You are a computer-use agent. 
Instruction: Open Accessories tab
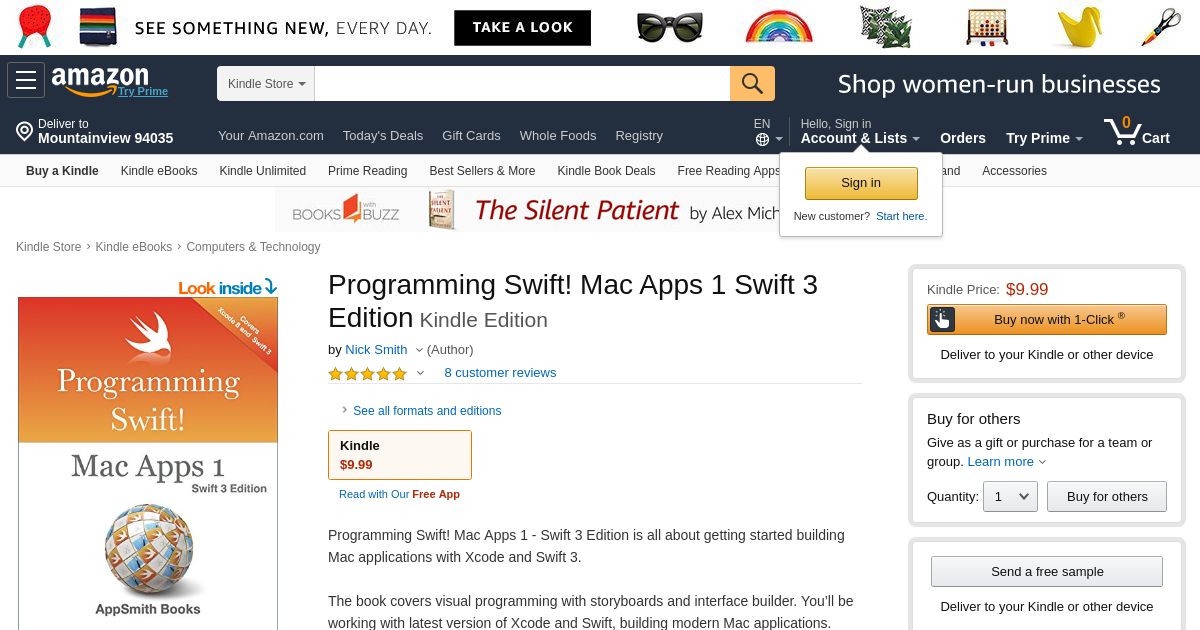point(1014,171)
